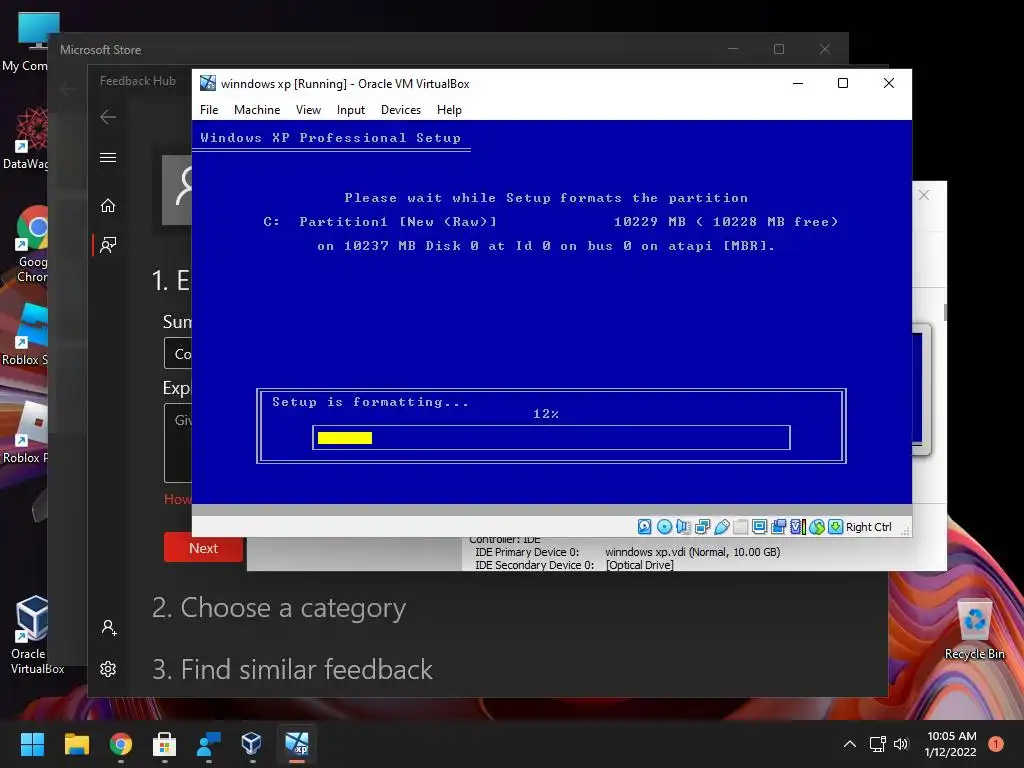Image resolution: width=1024 pixels, height=768 pixels.
Task: Open File Explorer from the taskbar
Action: (x=76, y=744)
